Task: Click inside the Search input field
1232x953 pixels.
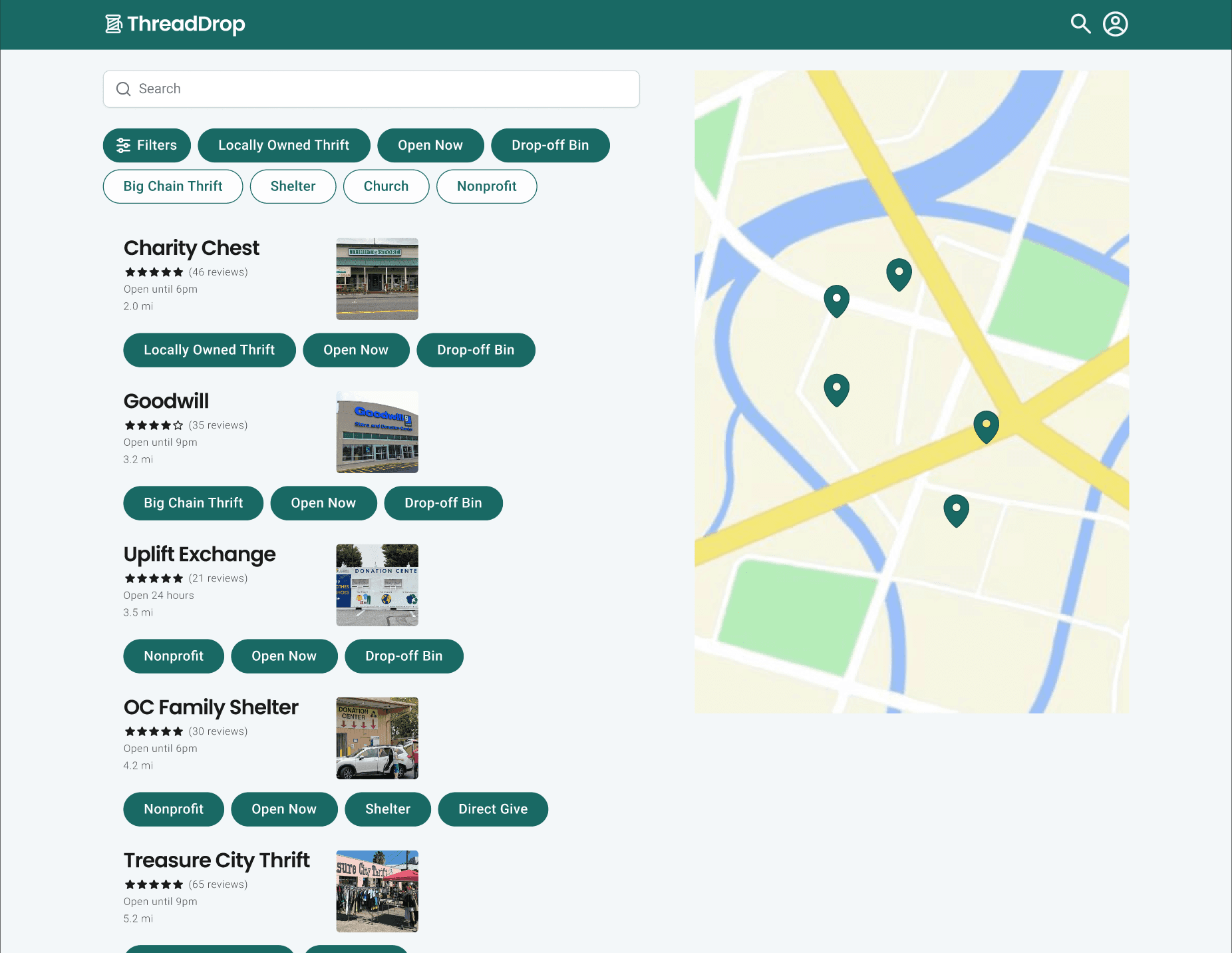Action: click(x=371, y=89)
